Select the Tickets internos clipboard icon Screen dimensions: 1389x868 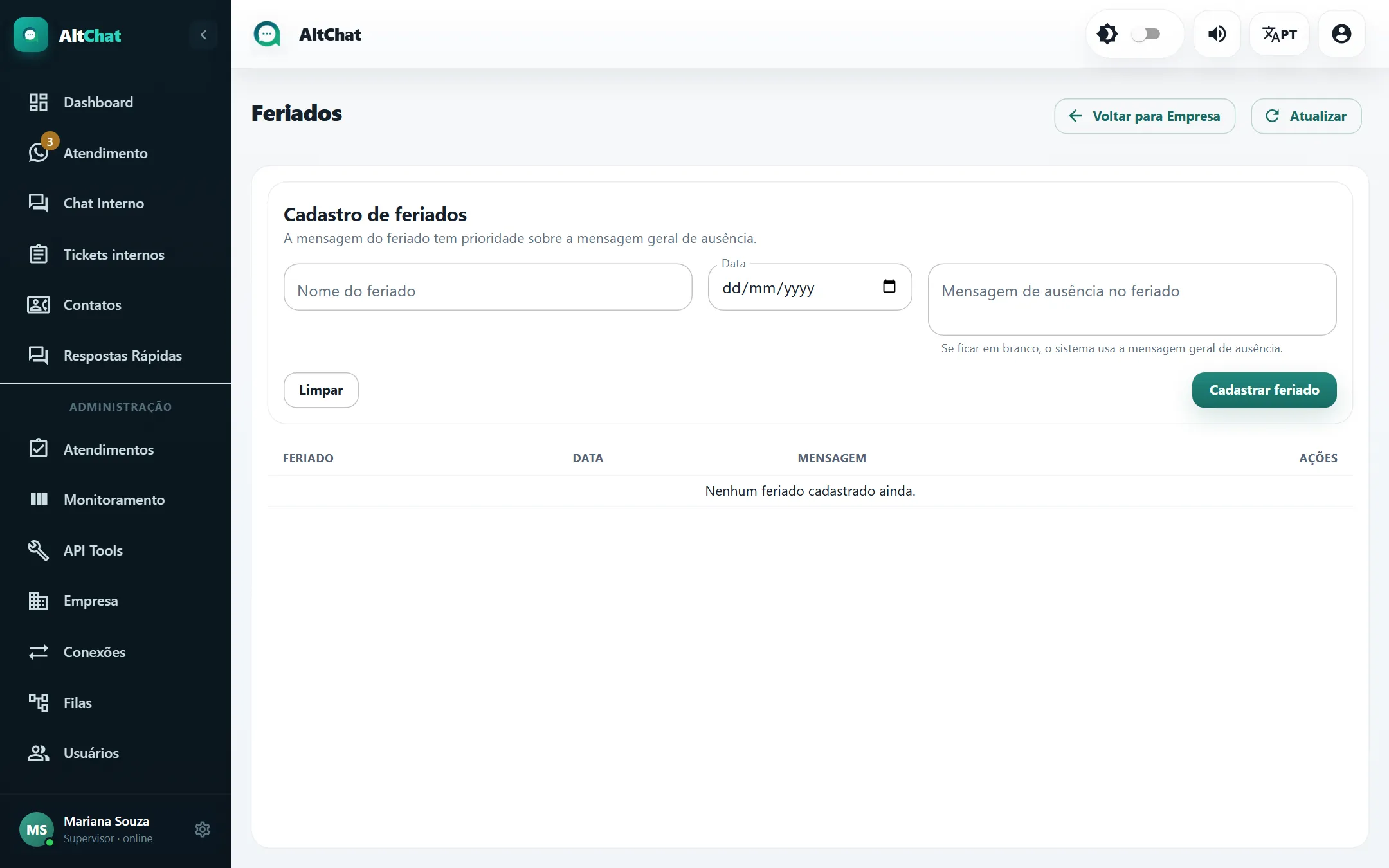39,255
